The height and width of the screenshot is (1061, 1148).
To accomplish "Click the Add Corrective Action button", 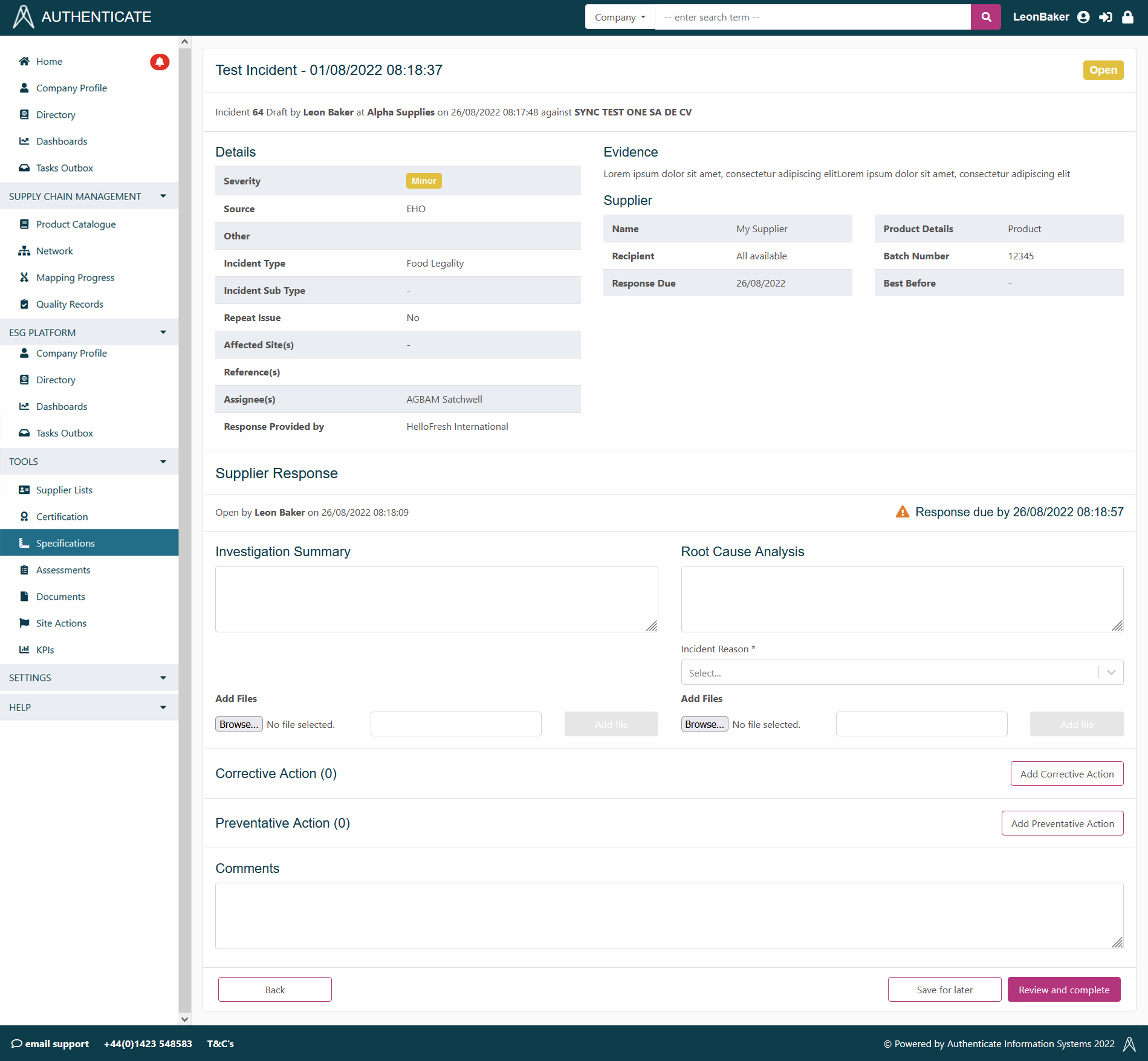I will point(1066,774).
